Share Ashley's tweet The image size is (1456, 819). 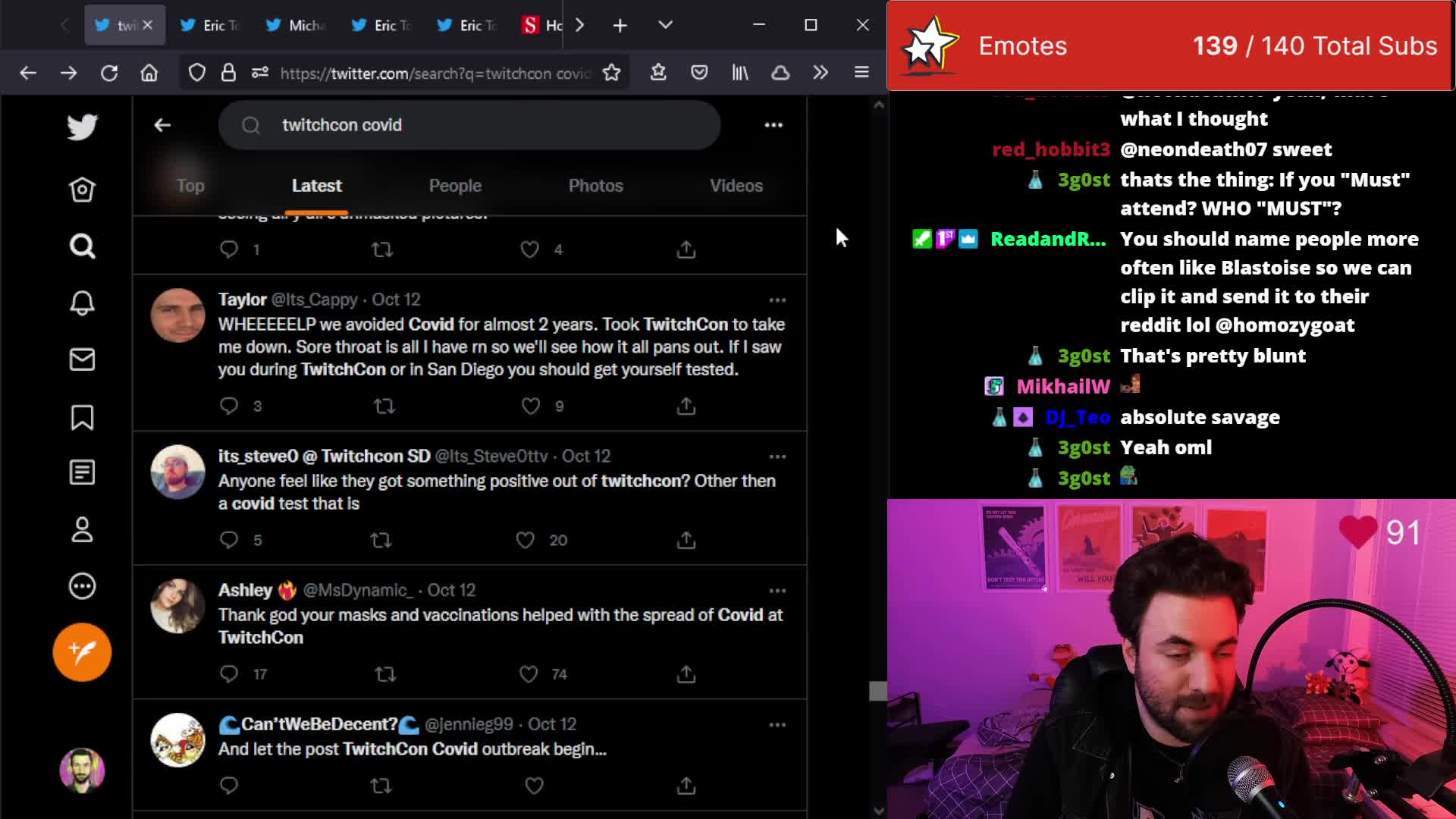coord(686,674)
